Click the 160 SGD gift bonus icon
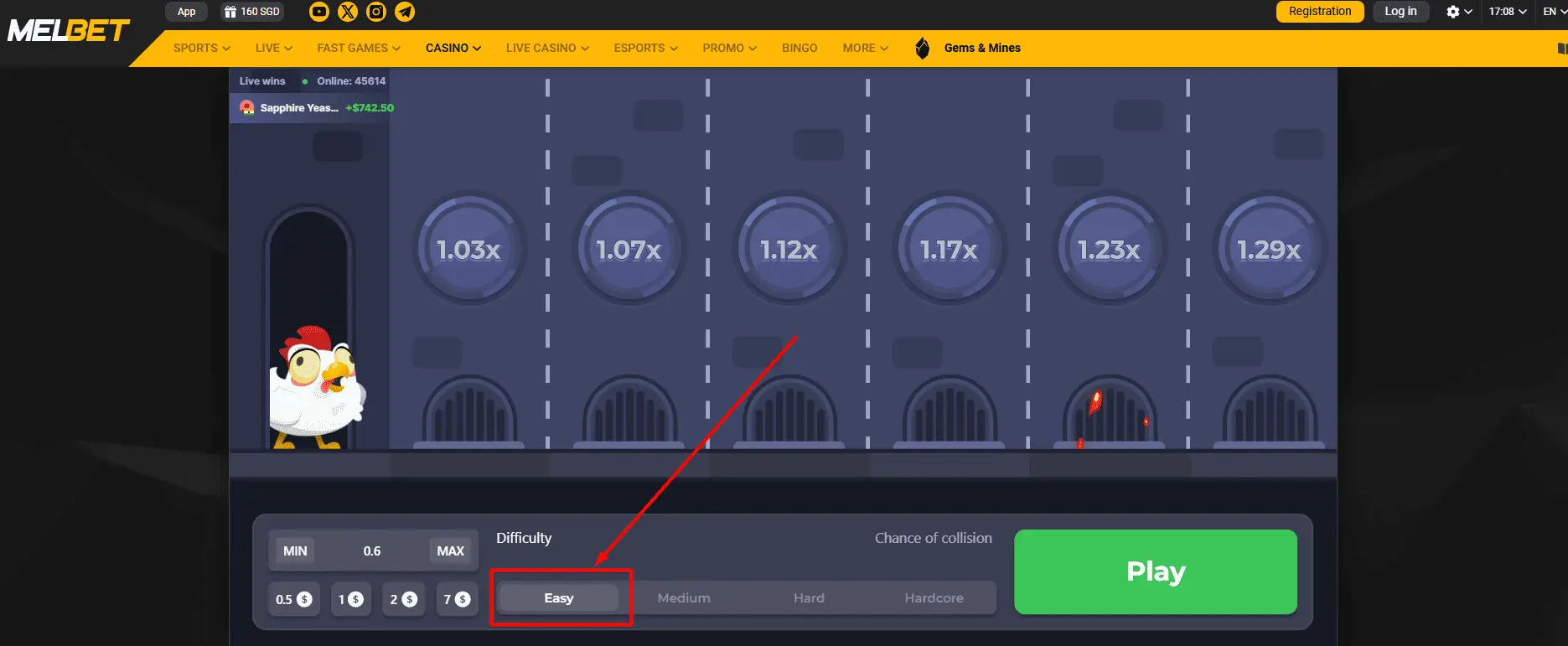The height and width of the screenshot is (646, 1568). tap(252, 12)
